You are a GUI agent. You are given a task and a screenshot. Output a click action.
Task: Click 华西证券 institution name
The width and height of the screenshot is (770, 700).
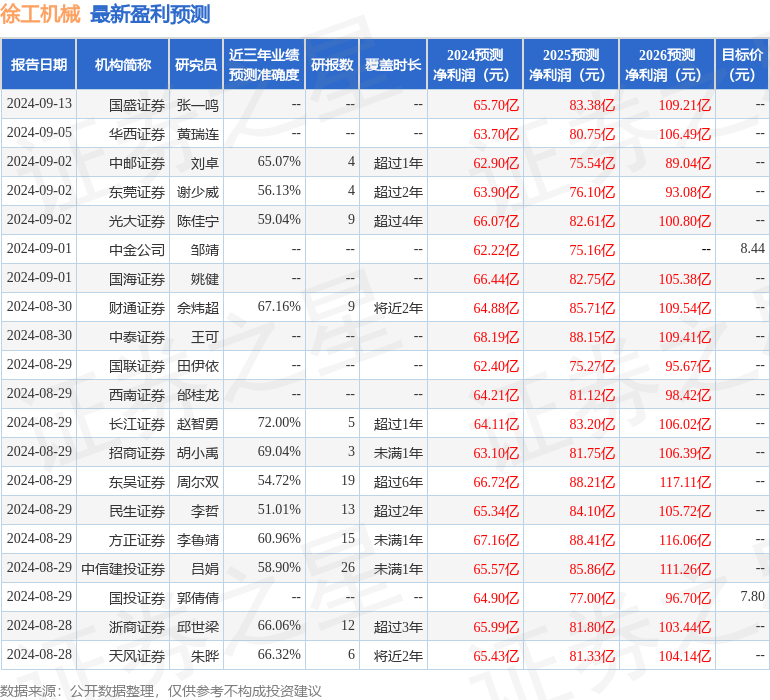pyautogui.click(x=137, y=134)
